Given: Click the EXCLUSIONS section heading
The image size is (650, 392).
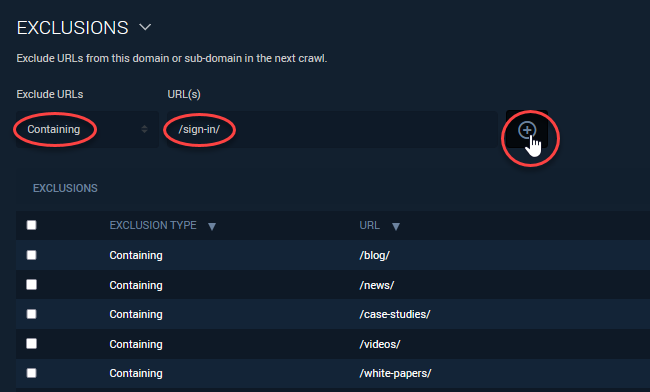Looking at the screenshot, I should click(x=73, y=28).
